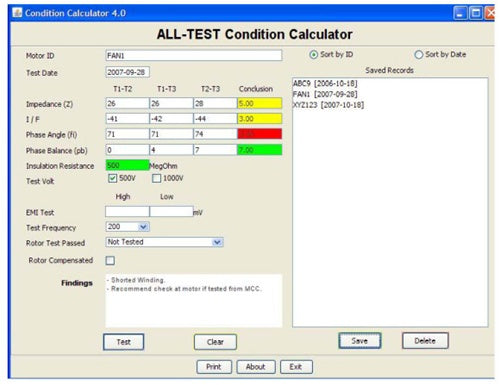Screen dimensions: 500x385
Task: Save the current motor record
Action: click(x=360, y=341)
